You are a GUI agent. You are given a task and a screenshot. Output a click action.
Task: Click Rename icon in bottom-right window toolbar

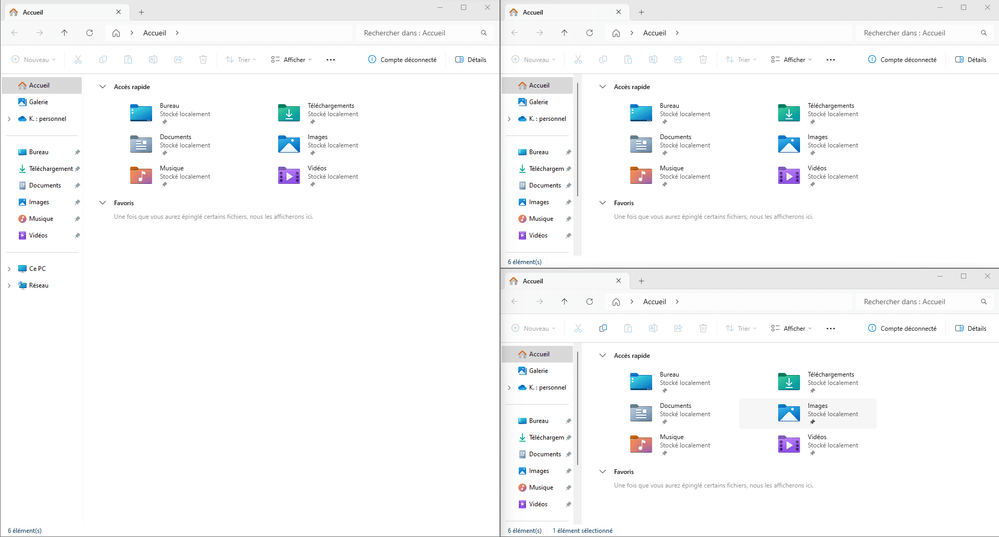[x=653, y=328]
